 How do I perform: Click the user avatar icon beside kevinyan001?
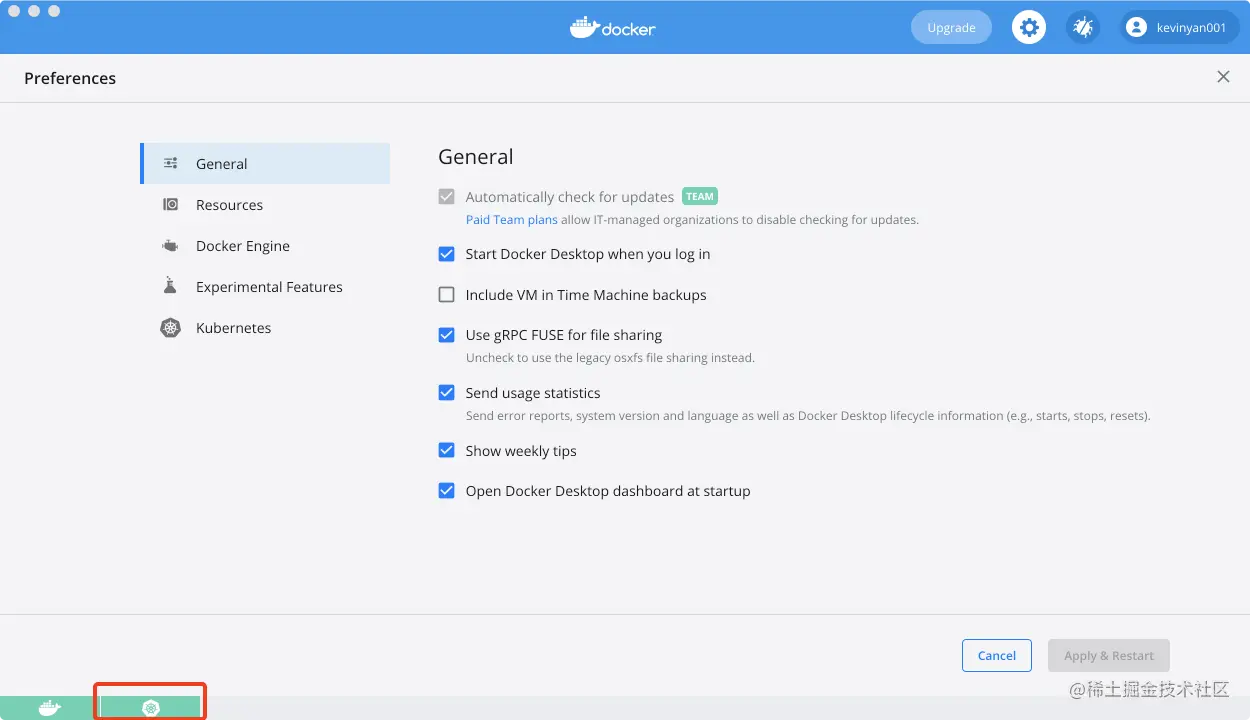(1136, 27)
